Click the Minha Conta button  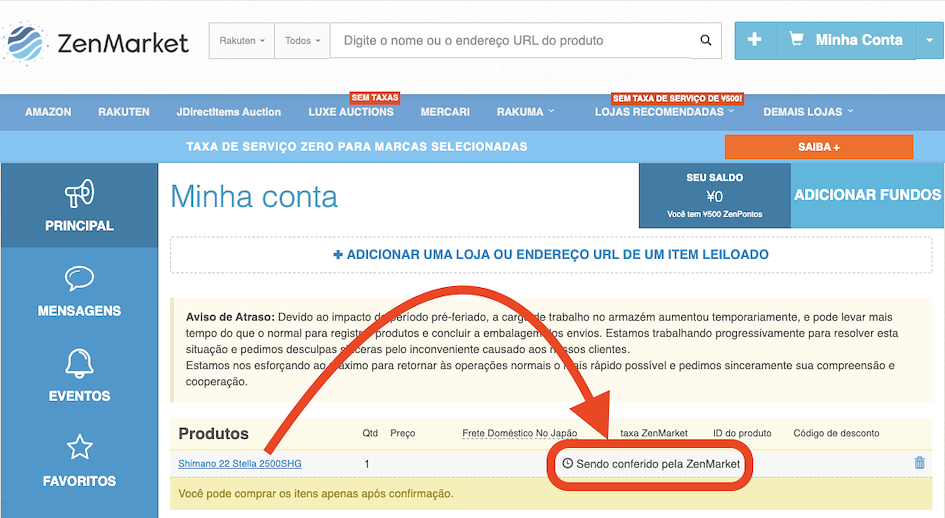[x=846, y=40]
